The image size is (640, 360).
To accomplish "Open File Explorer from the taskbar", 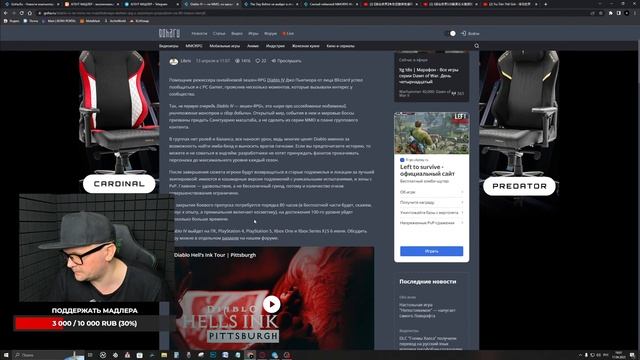I will 164,355.
